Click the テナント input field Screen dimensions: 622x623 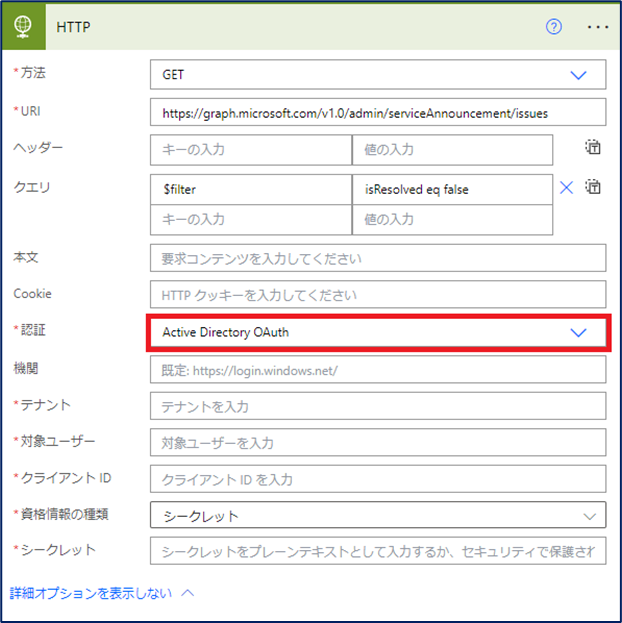(x=378, y=406)
